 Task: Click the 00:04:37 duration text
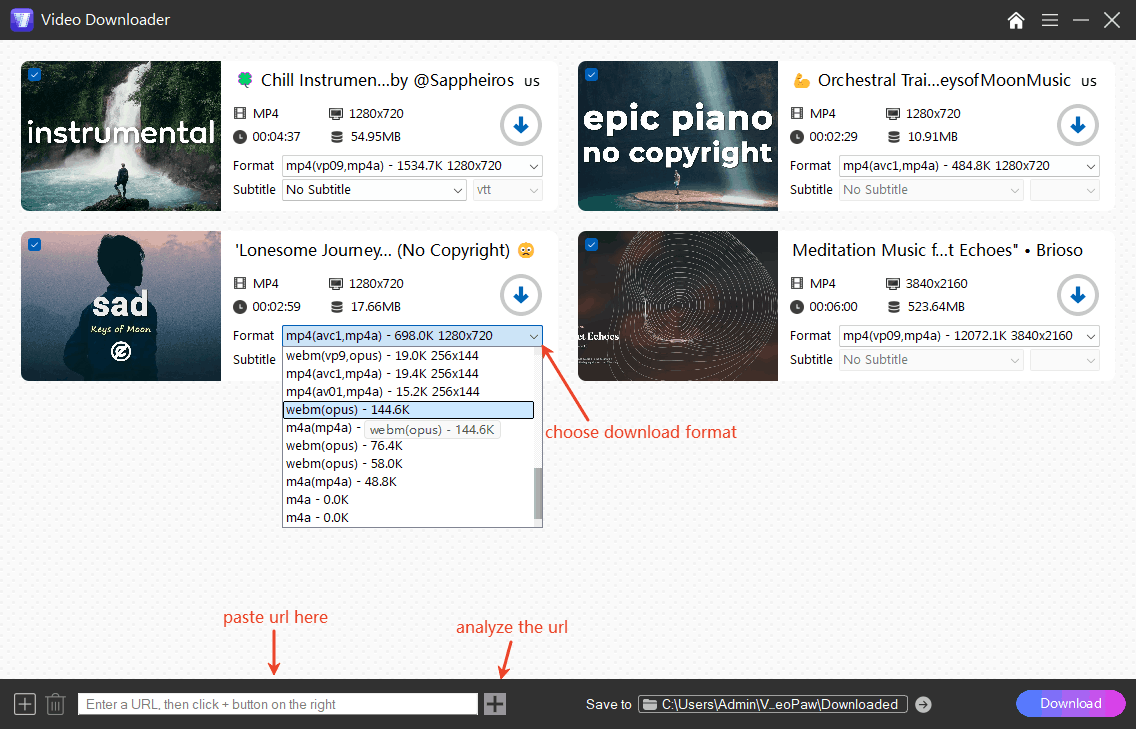tap(276, 137)
